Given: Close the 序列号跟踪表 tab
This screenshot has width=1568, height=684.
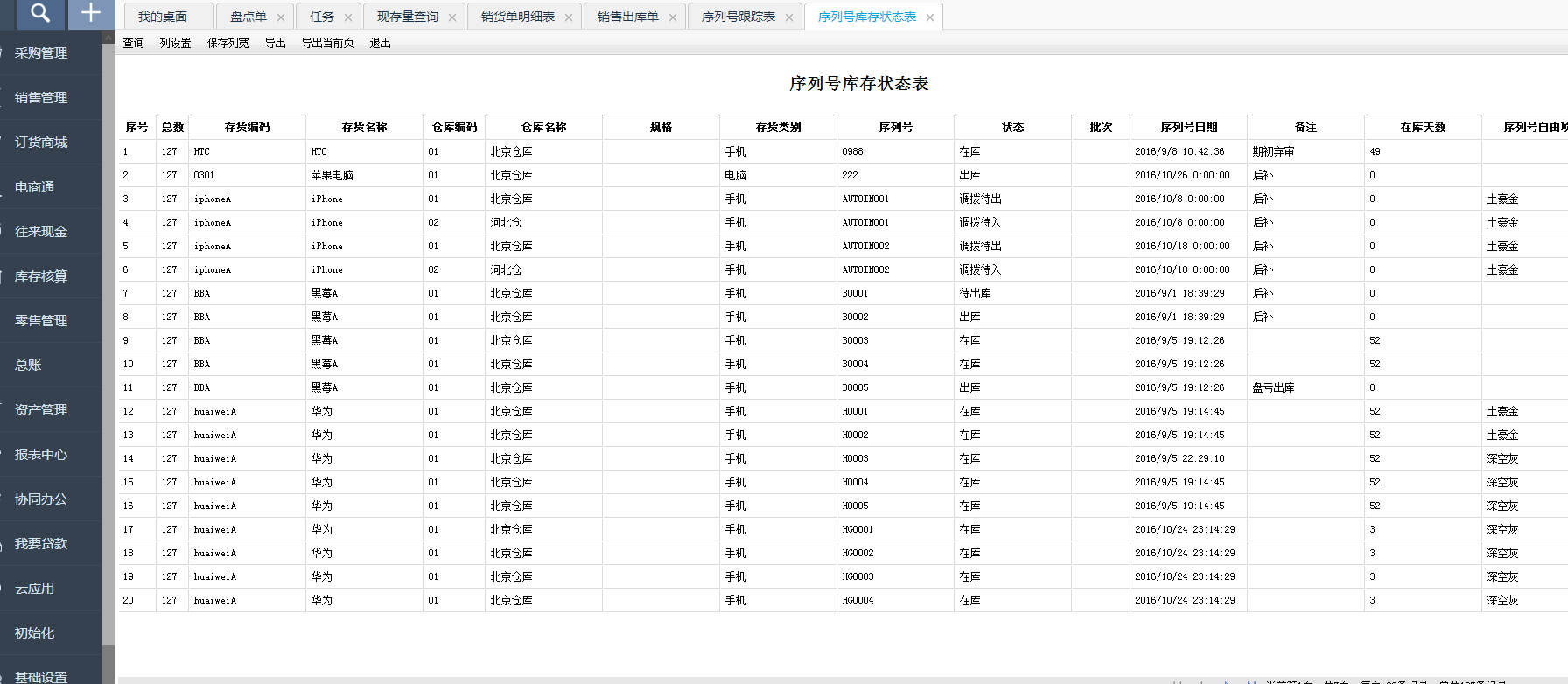Looking at the screenshot, I should click(x=789, y=17).
